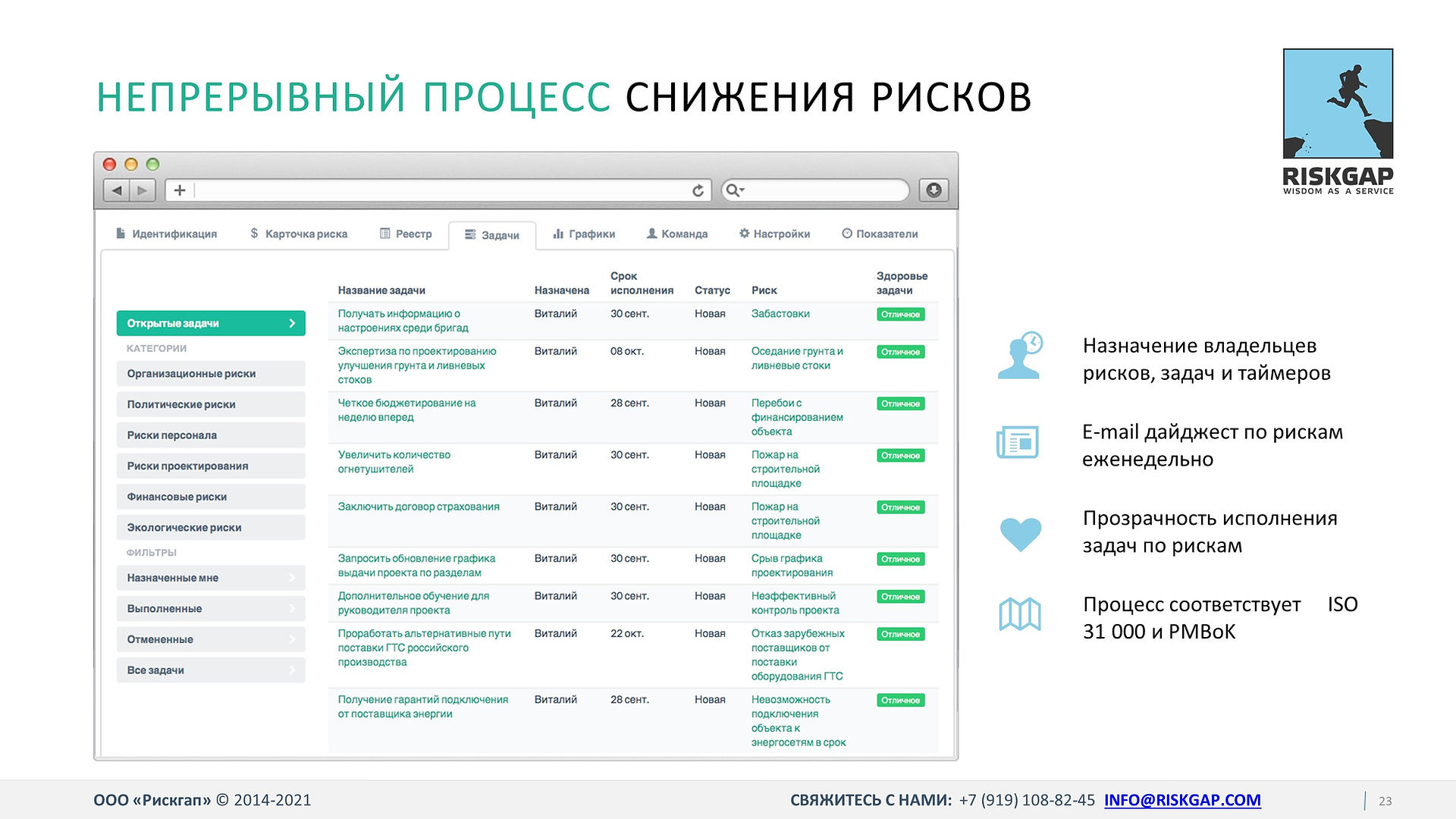This screenshot has width=1456, height=819.
Task: Click the Название задачи column header
Action: click(381, 290)
